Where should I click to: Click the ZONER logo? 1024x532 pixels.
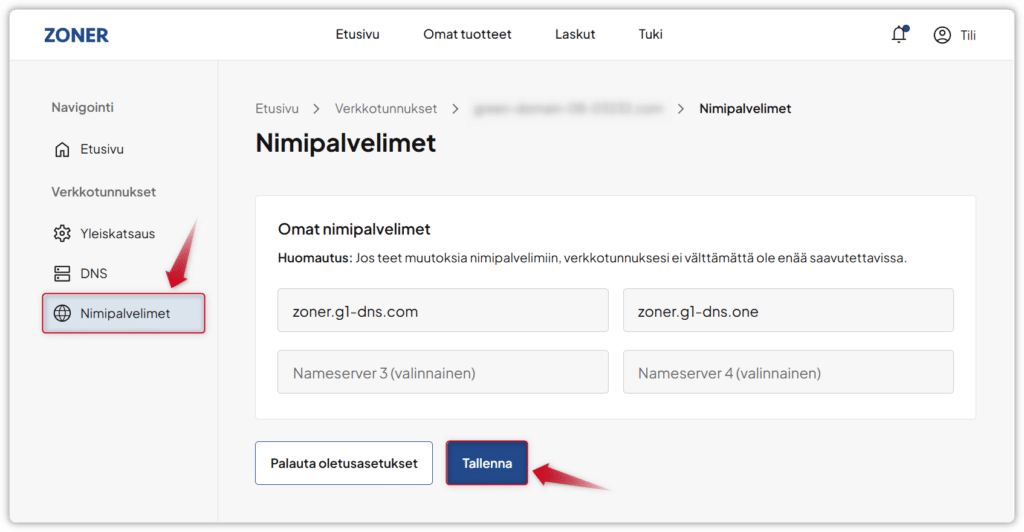coord(76,35)
